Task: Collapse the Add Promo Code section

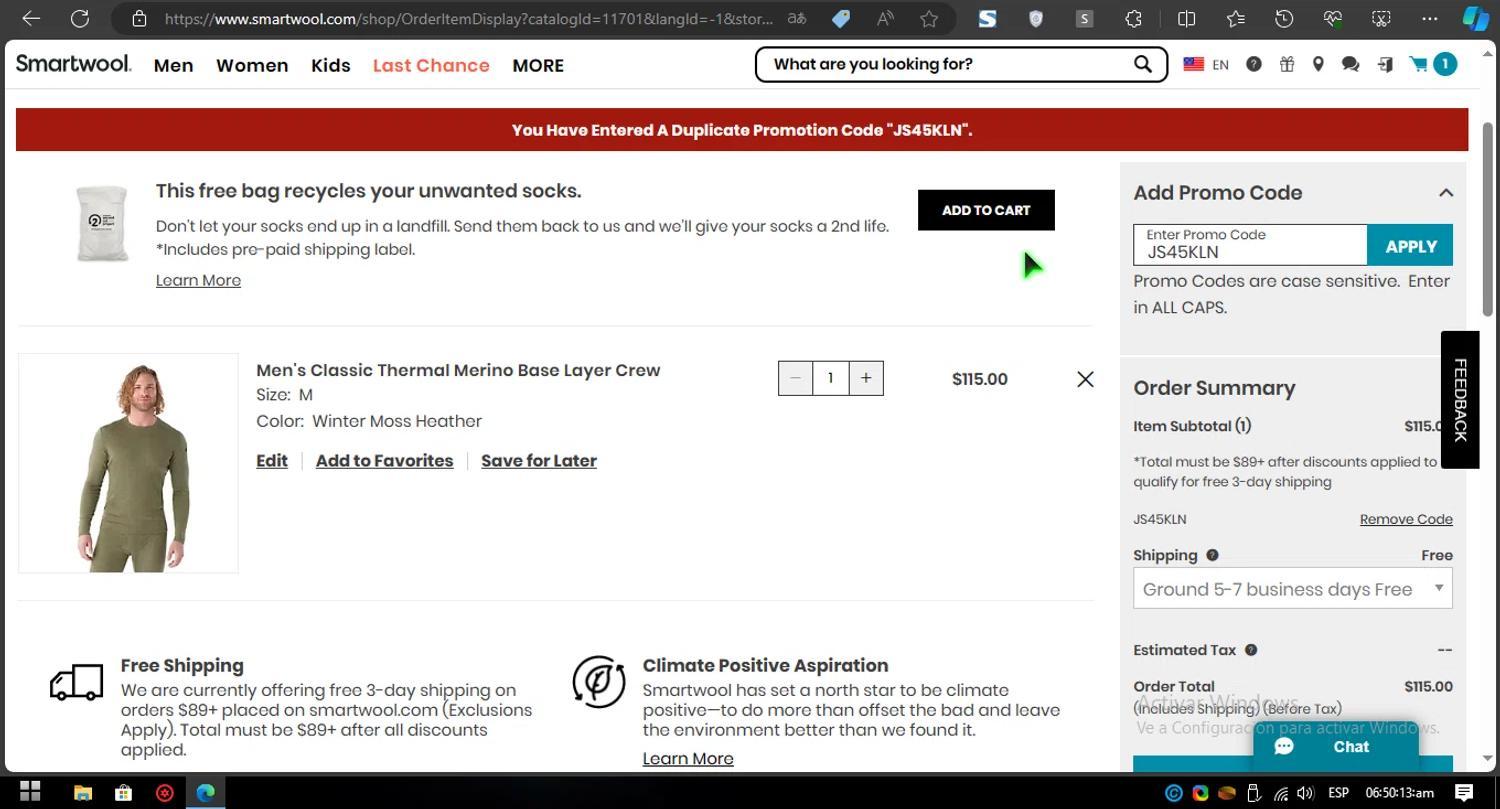Action: coord(1445,193)
